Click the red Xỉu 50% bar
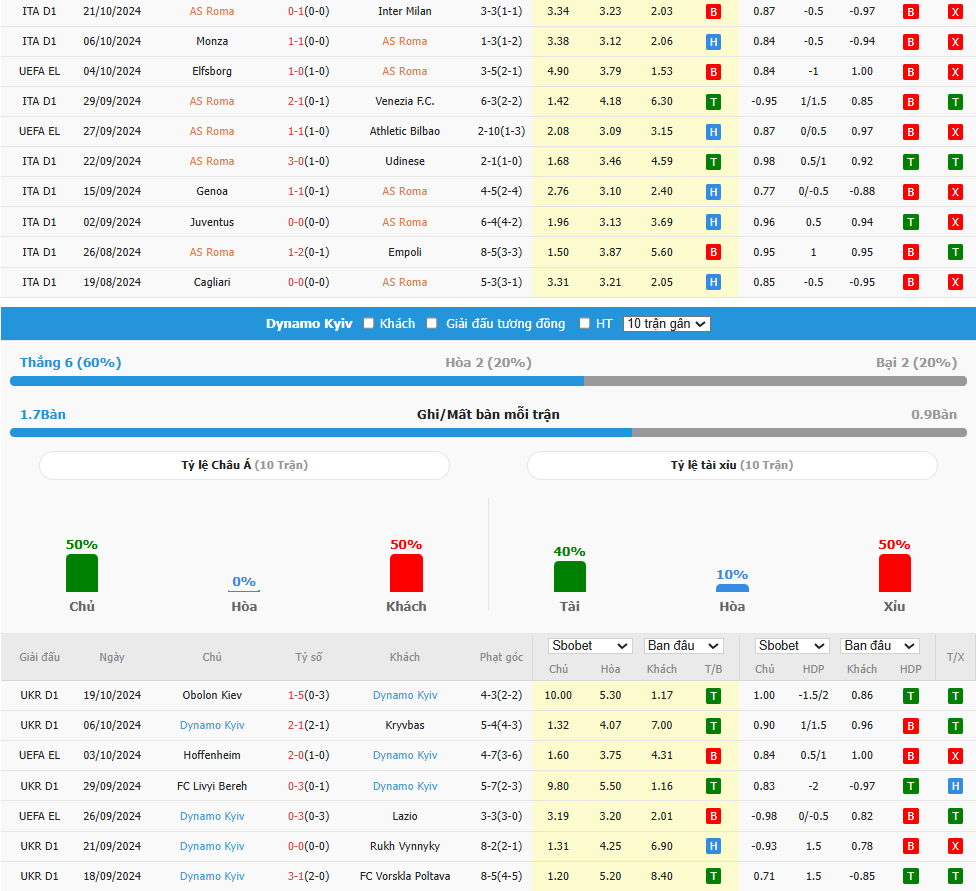The image size is (976, 891). (894, 573)
